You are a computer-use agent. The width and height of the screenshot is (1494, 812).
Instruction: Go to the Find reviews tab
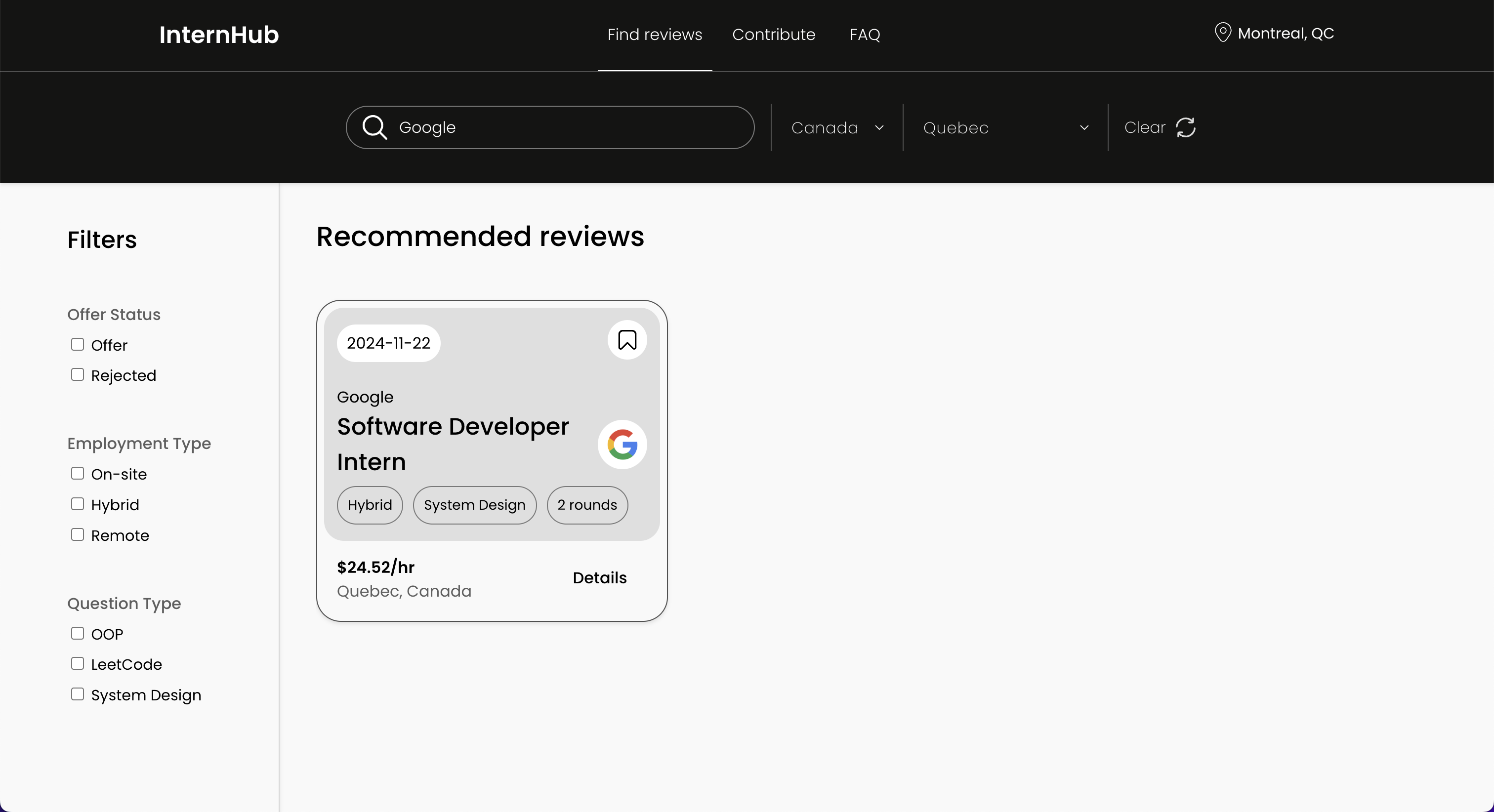[654, 35]
